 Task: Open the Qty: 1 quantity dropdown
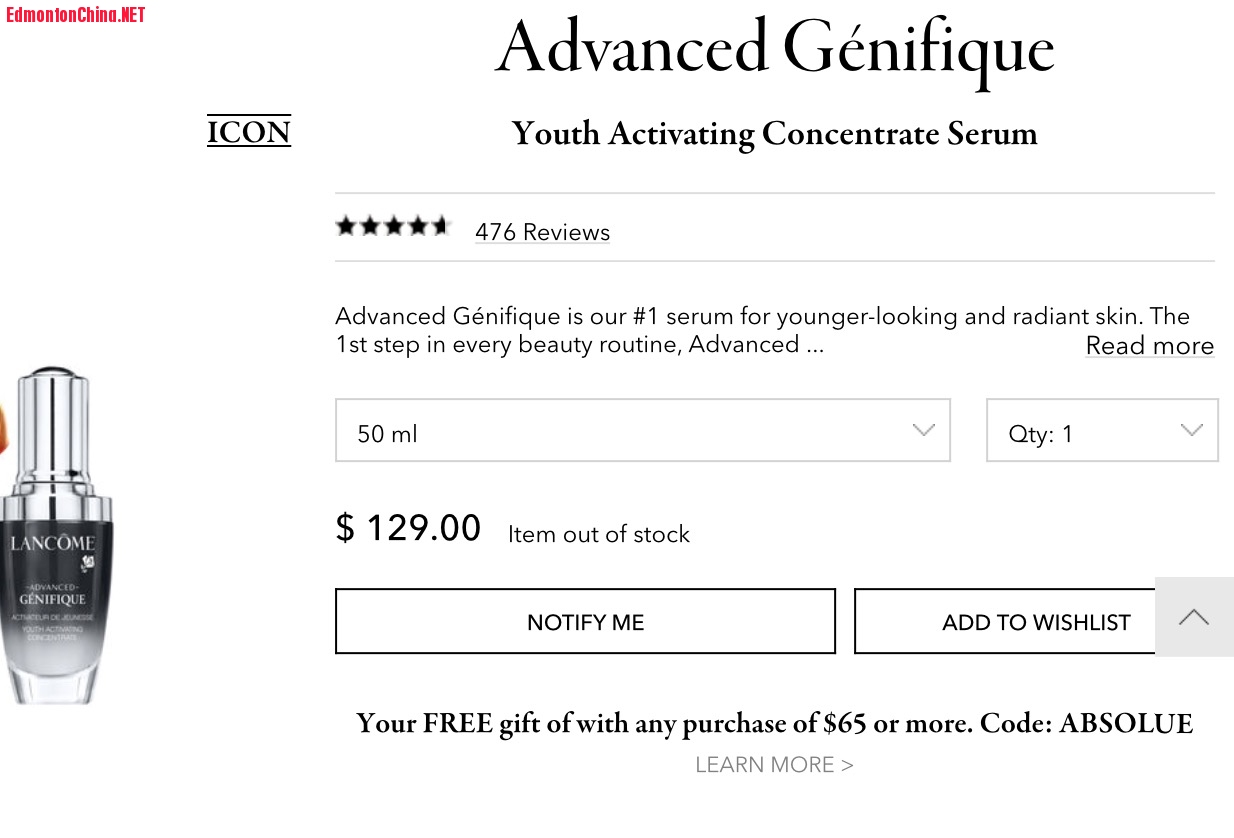[x=1101, y=431]
